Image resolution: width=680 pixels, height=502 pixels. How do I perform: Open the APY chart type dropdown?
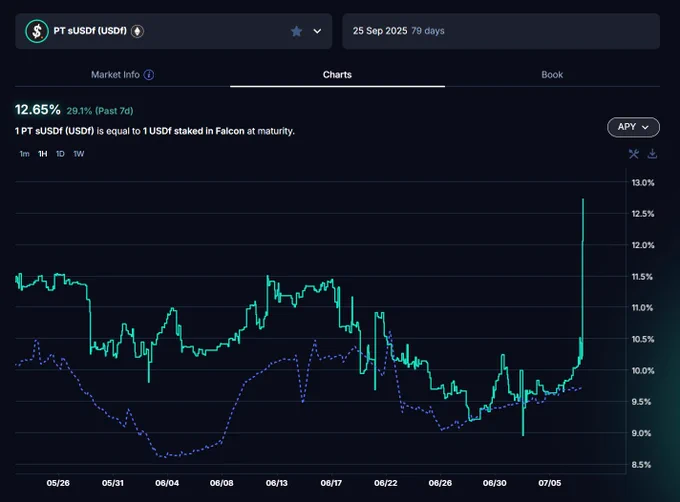pos(633,127)
